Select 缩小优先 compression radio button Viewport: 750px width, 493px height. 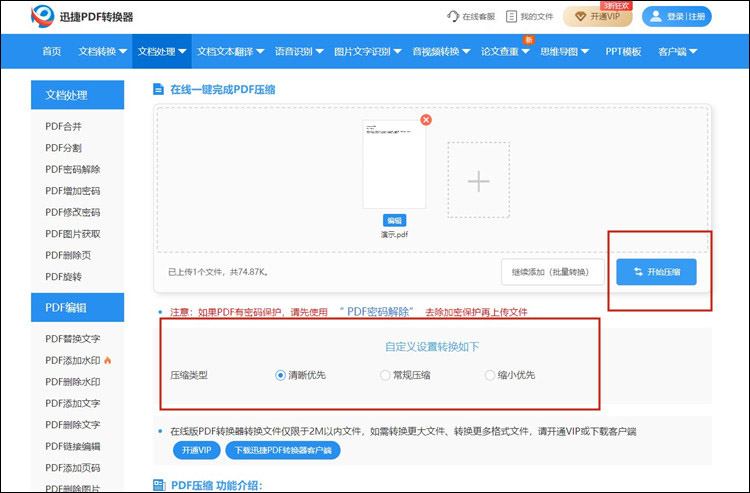[489, 375]
